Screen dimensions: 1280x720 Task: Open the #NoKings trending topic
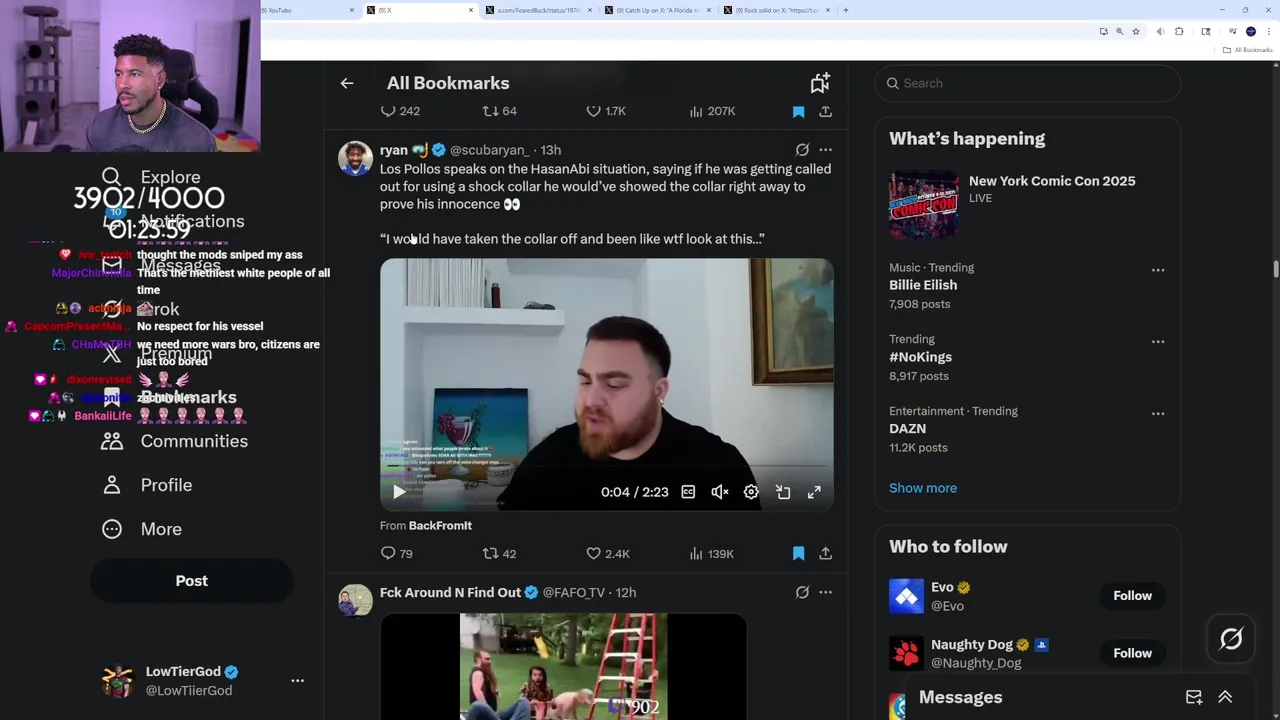tap(920, 357)
